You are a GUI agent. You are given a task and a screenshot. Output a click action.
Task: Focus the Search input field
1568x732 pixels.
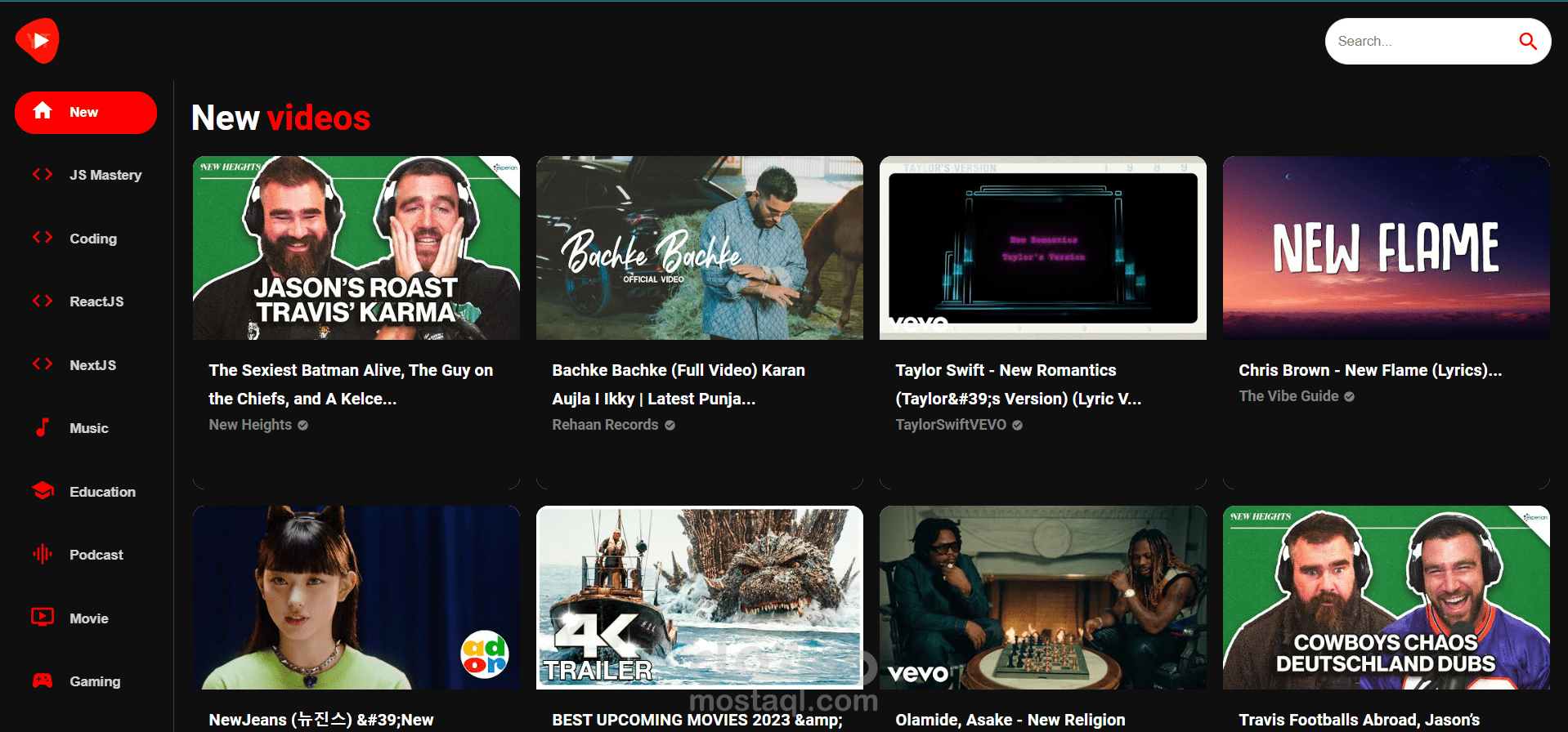point(1422,41)
